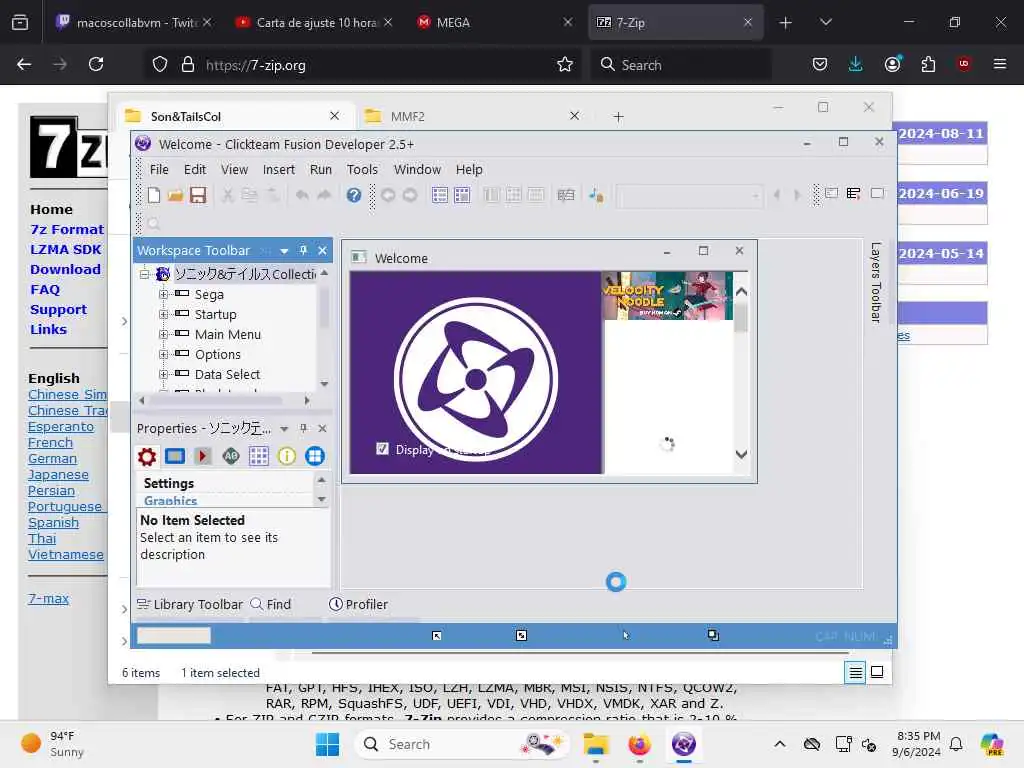Open the Firefox hamburger application menu
The width and height of the screenshot is (1024, 768).
[999, 64]
